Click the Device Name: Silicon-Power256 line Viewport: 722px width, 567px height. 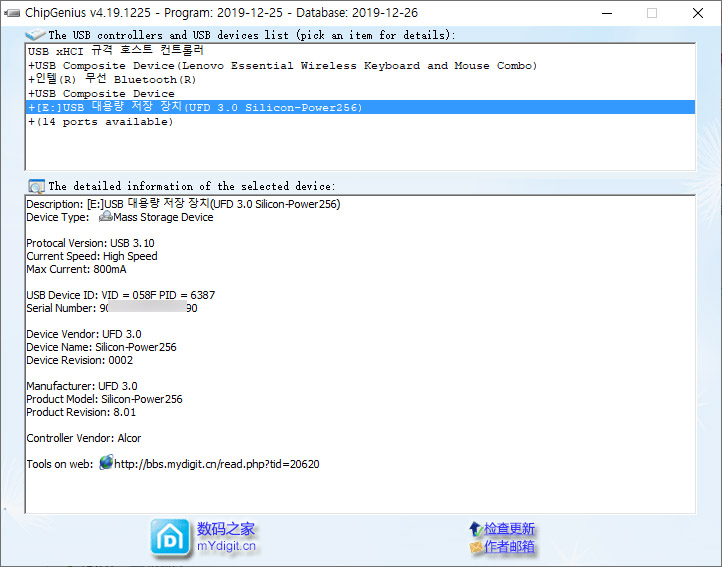pyautogui.click(x=101, y=347)
